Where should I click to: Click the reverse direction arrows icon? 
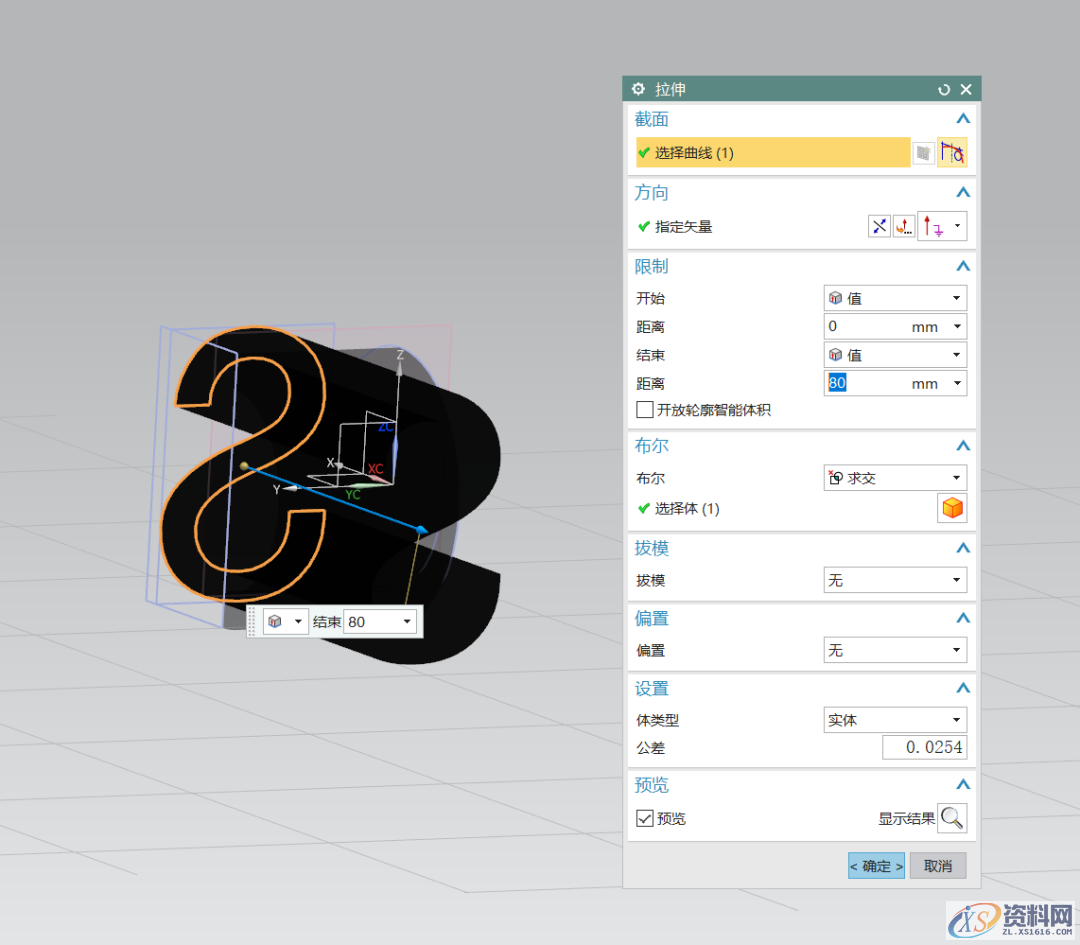tap(879, 226)
